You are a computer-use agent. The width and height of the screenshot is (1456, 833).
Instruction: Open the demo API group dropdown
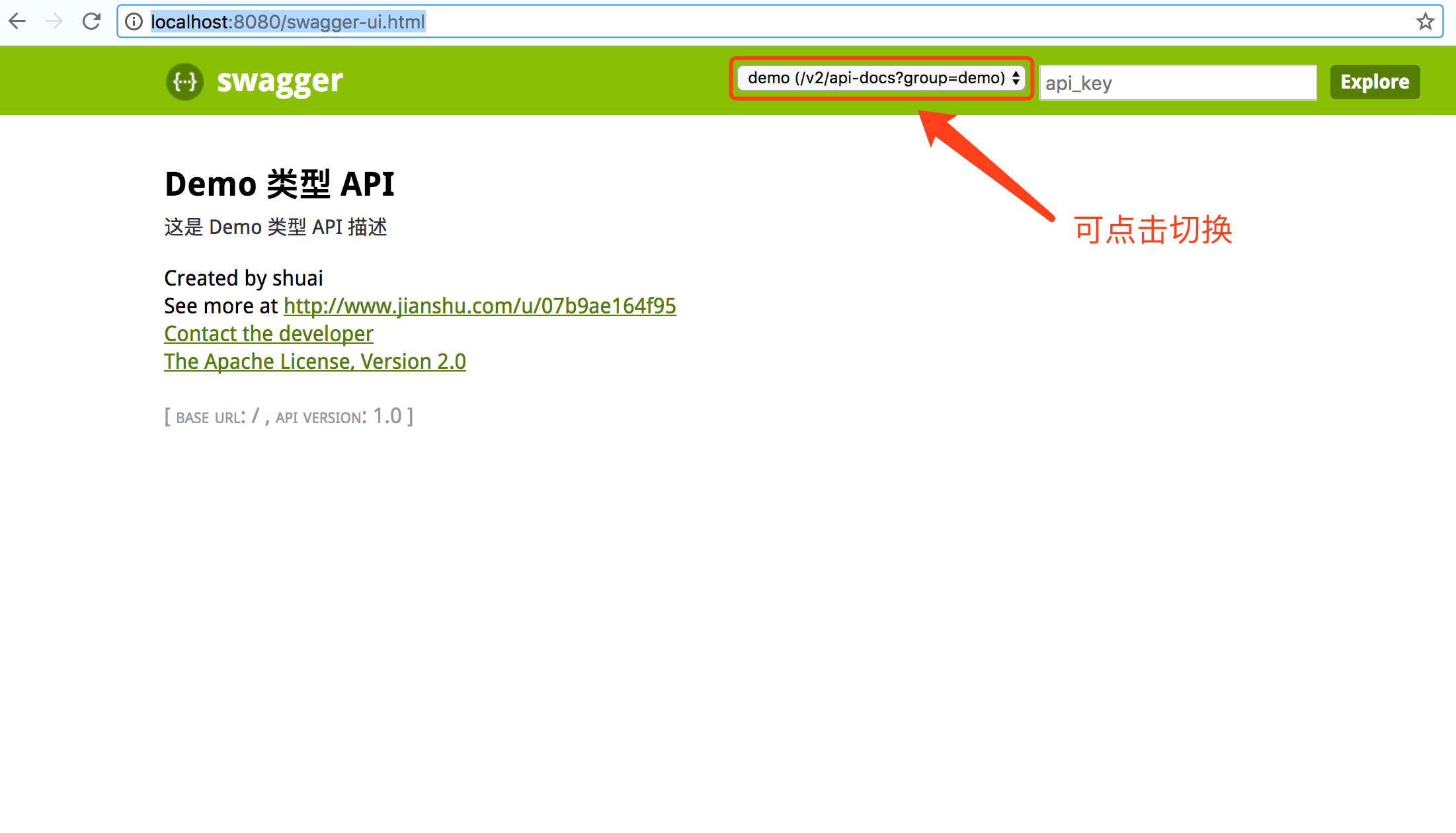881,78
